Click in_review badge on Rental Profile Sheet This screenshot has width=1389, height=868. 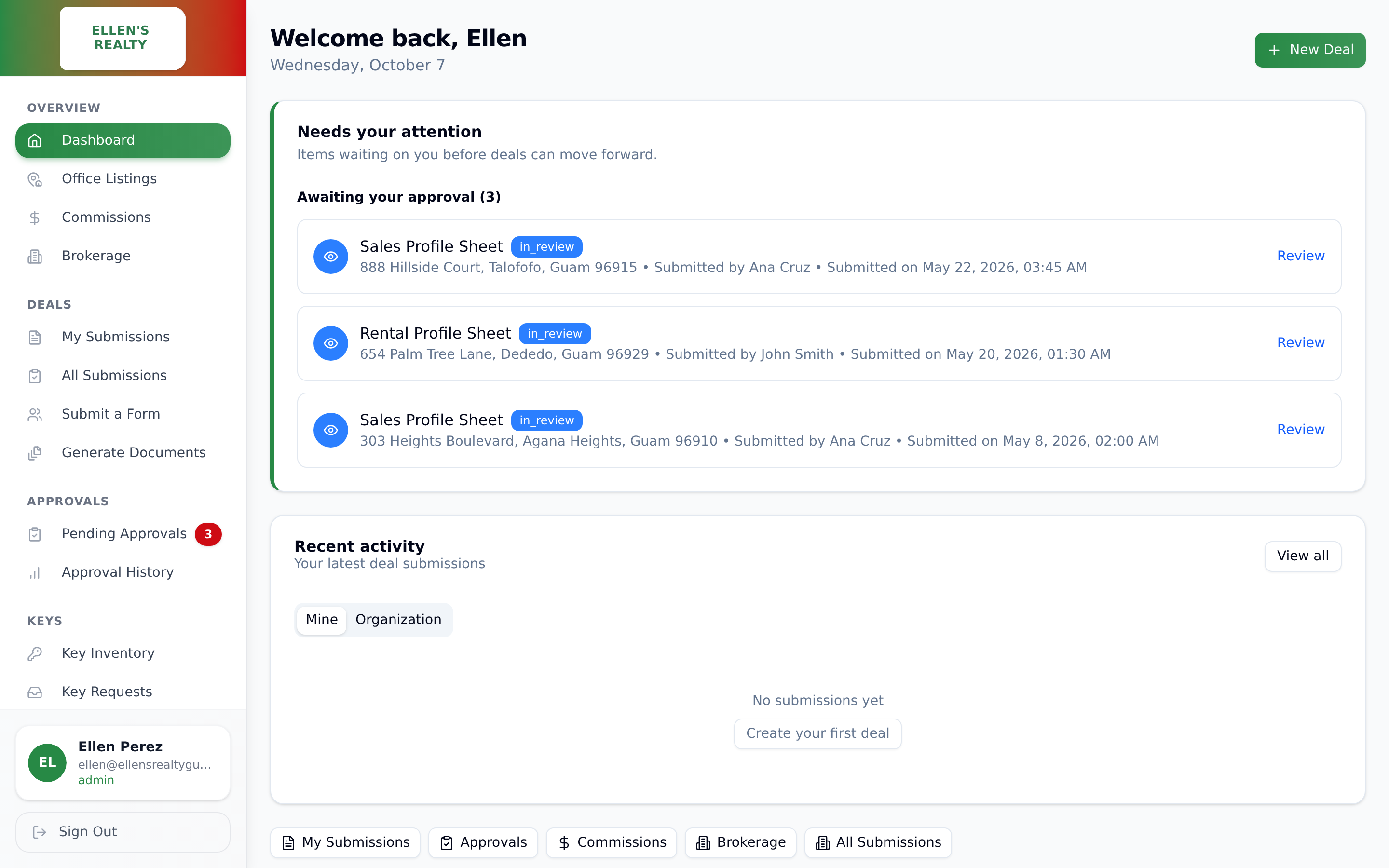coord(555,334)
